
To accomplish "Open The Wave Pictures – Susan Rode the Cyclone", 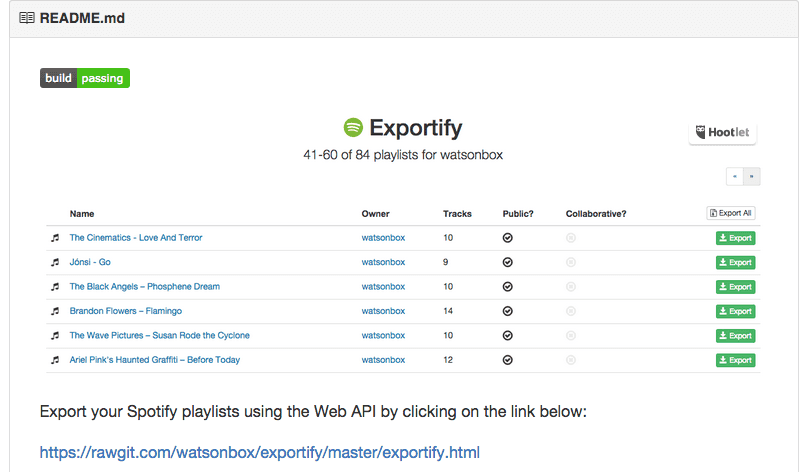I will [x=160, y=336].
